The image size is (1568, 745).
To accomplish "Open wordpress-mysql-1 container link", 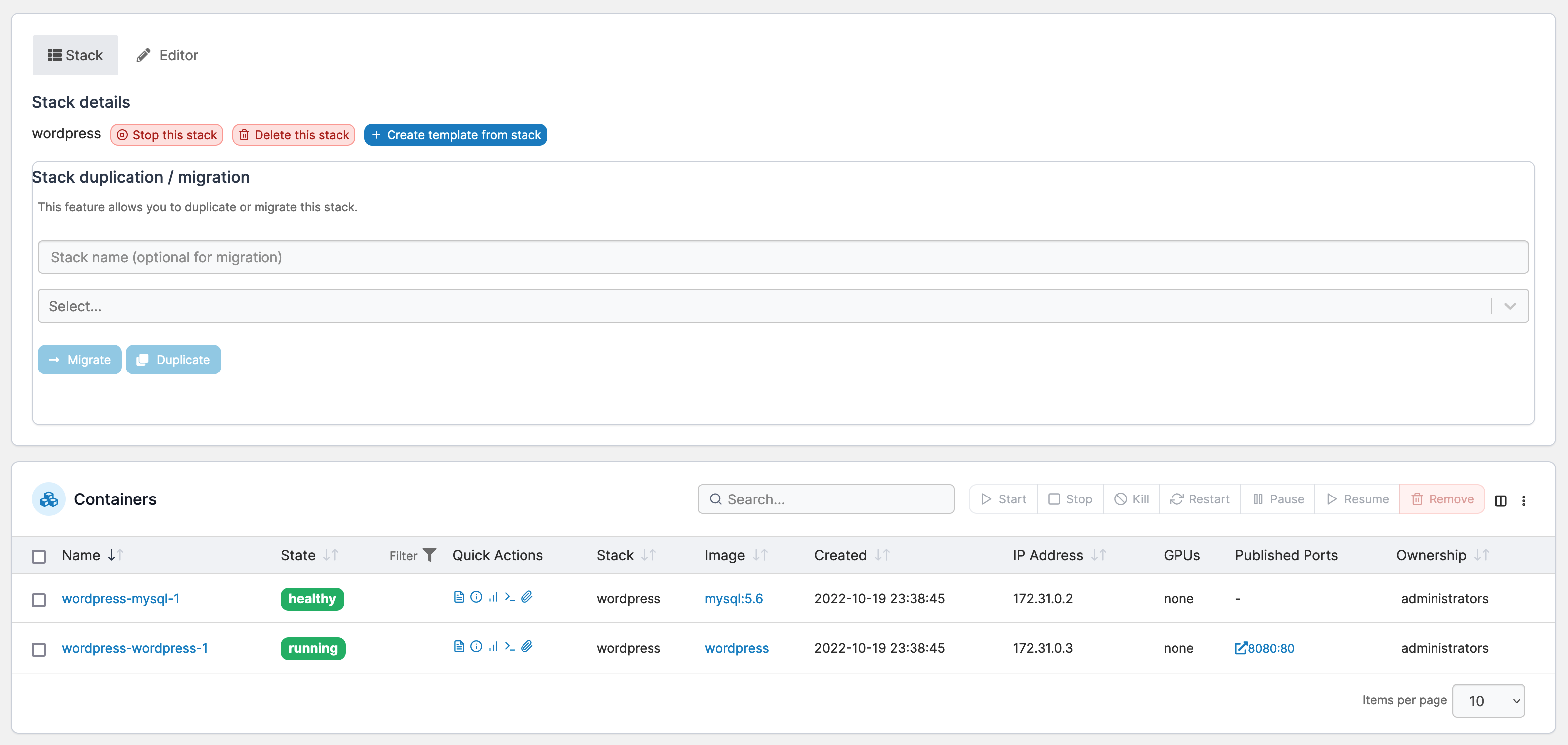I will coord(121,598).
